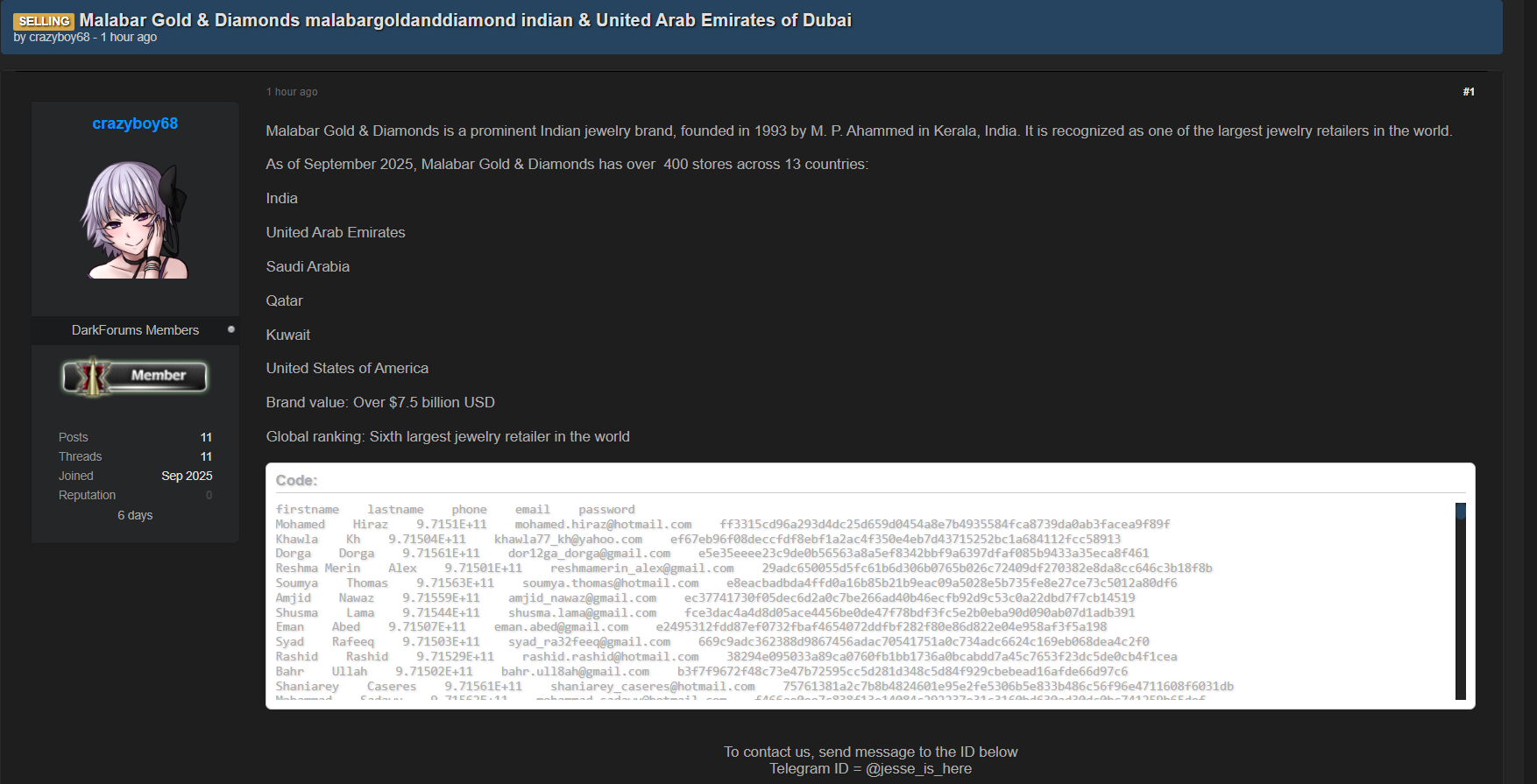The height and width of the screenshot is (784, 1537).
Task: Open the Reputation score value
Action: tap(209, 495)
